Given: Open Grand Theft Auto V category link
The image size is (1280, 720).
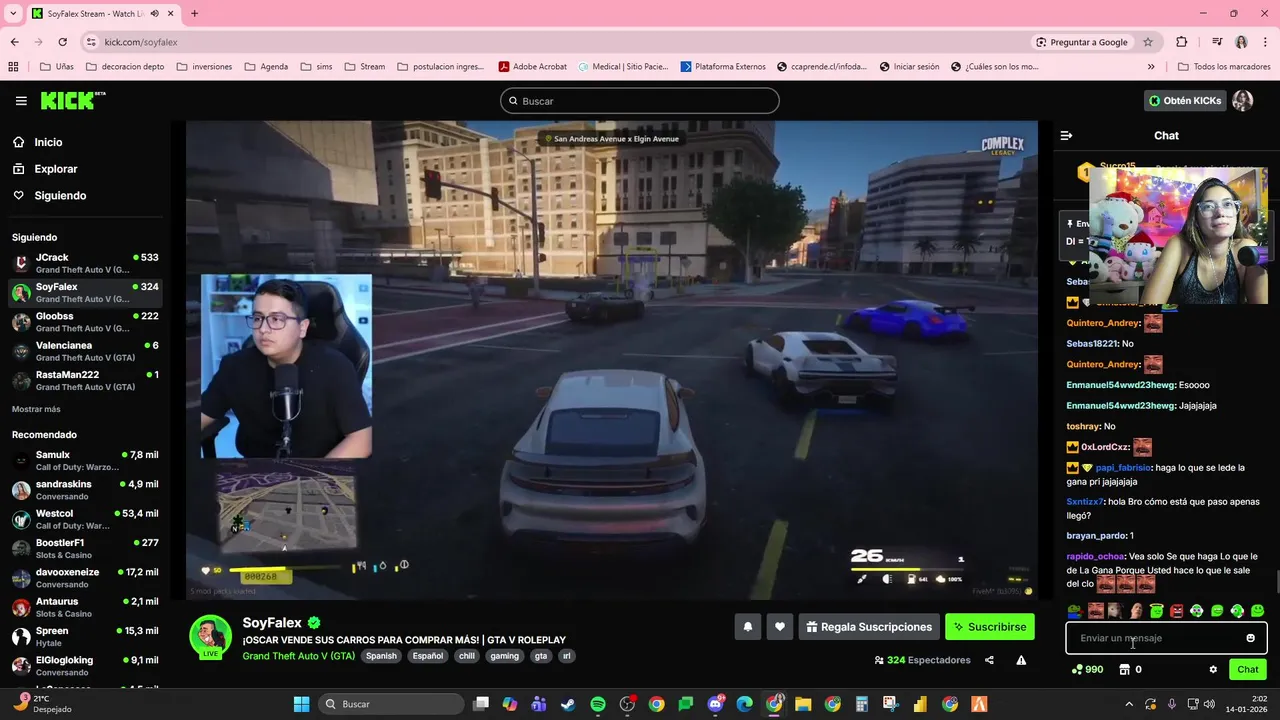Looking at the screenshot, I should pos(298,656).
